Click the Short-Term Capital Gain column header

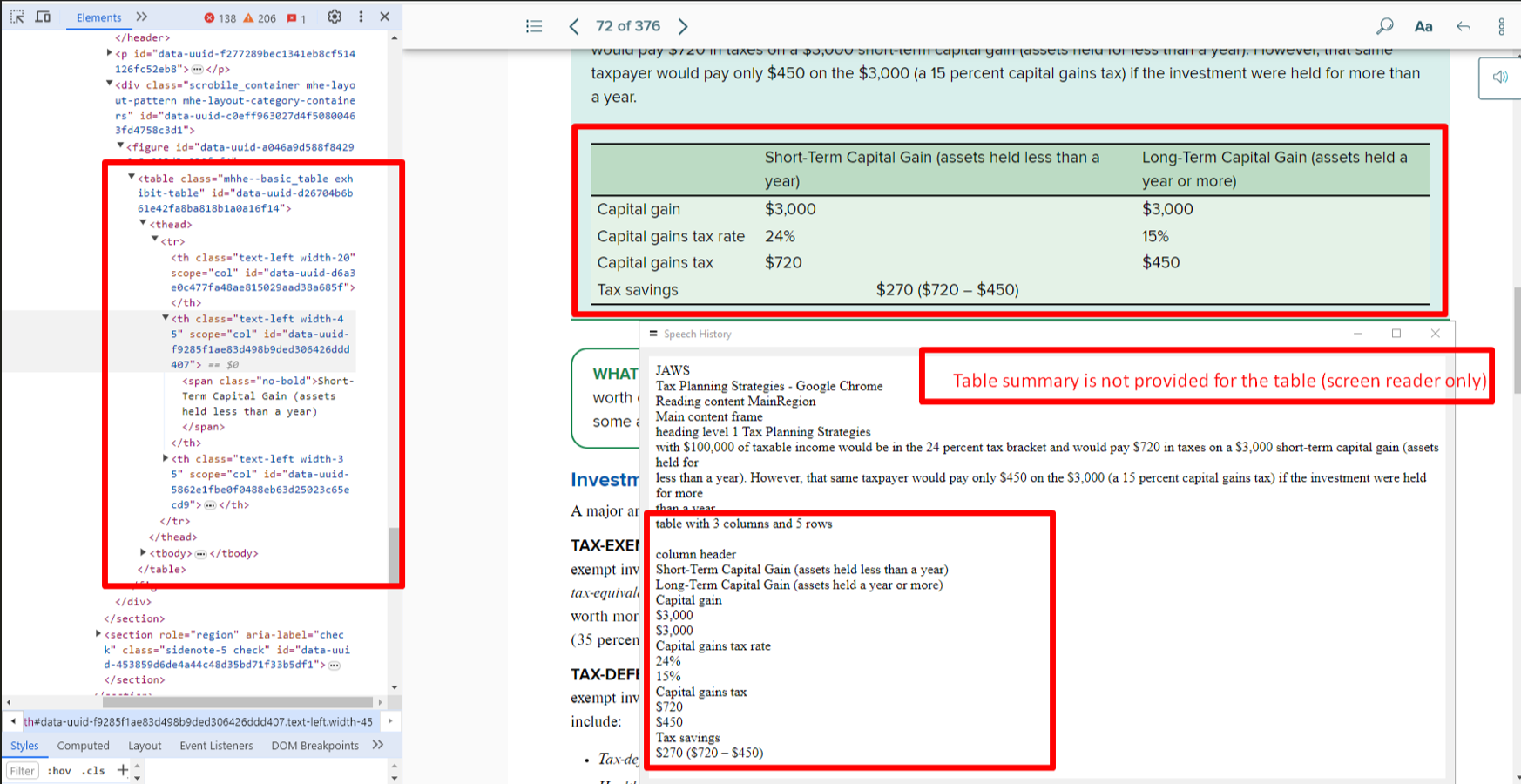932,169
